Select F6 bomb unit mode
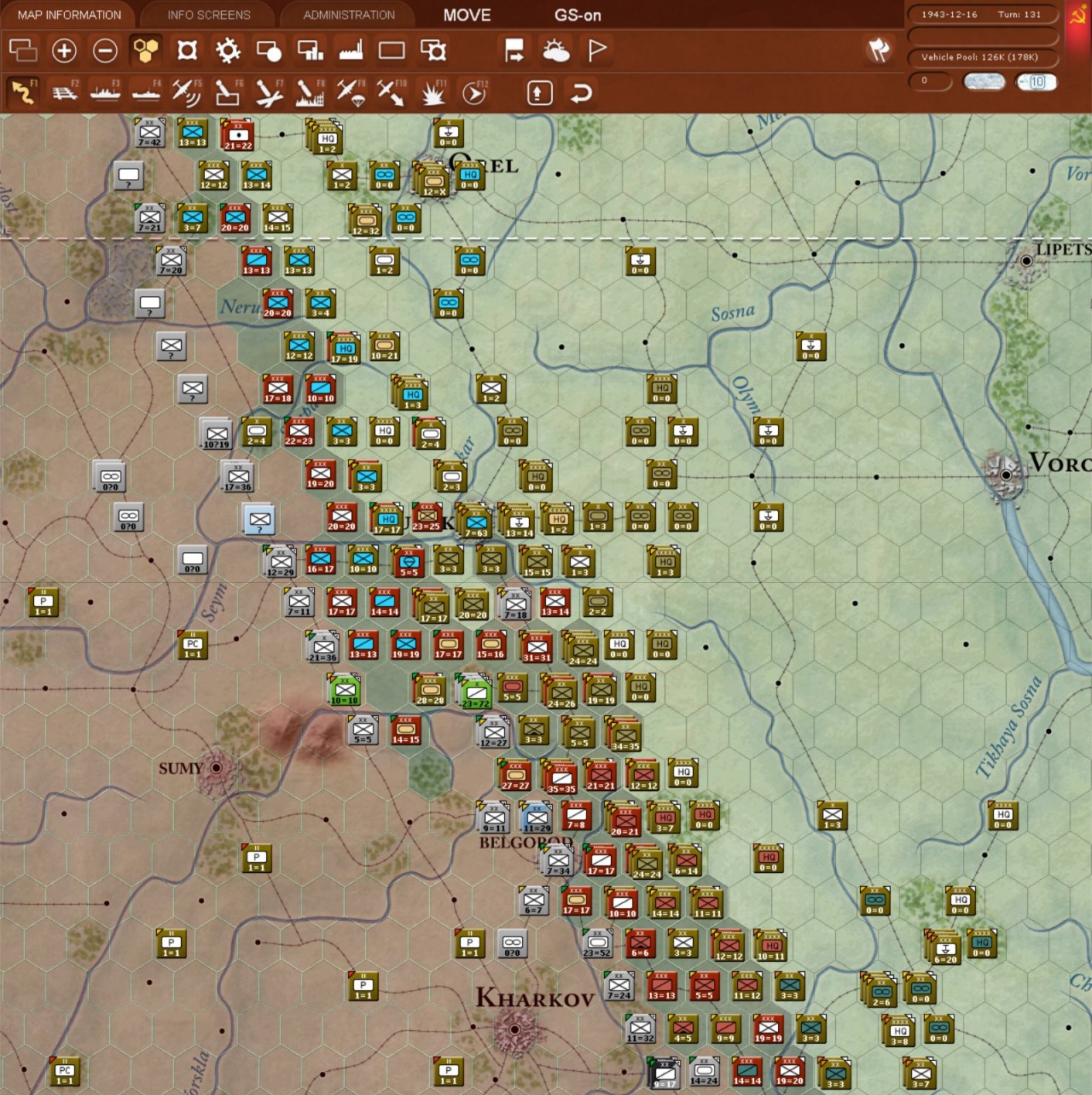Viewport: 1092px width, 1095px height. coord(228,92)
